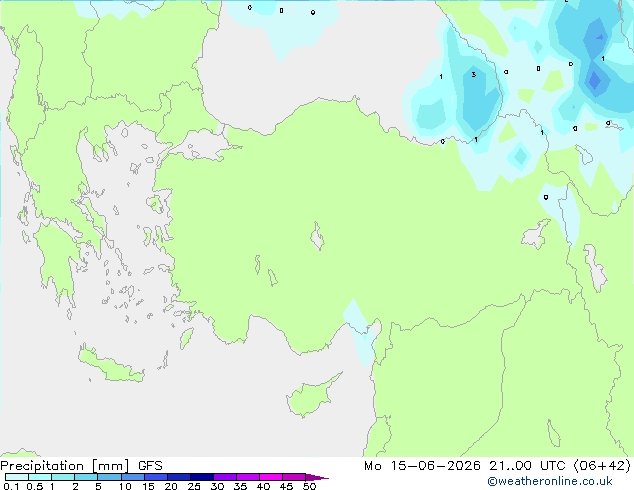Select the 2–5 mm legend color box
Viewport: 634px width, 490px height.
86,477
